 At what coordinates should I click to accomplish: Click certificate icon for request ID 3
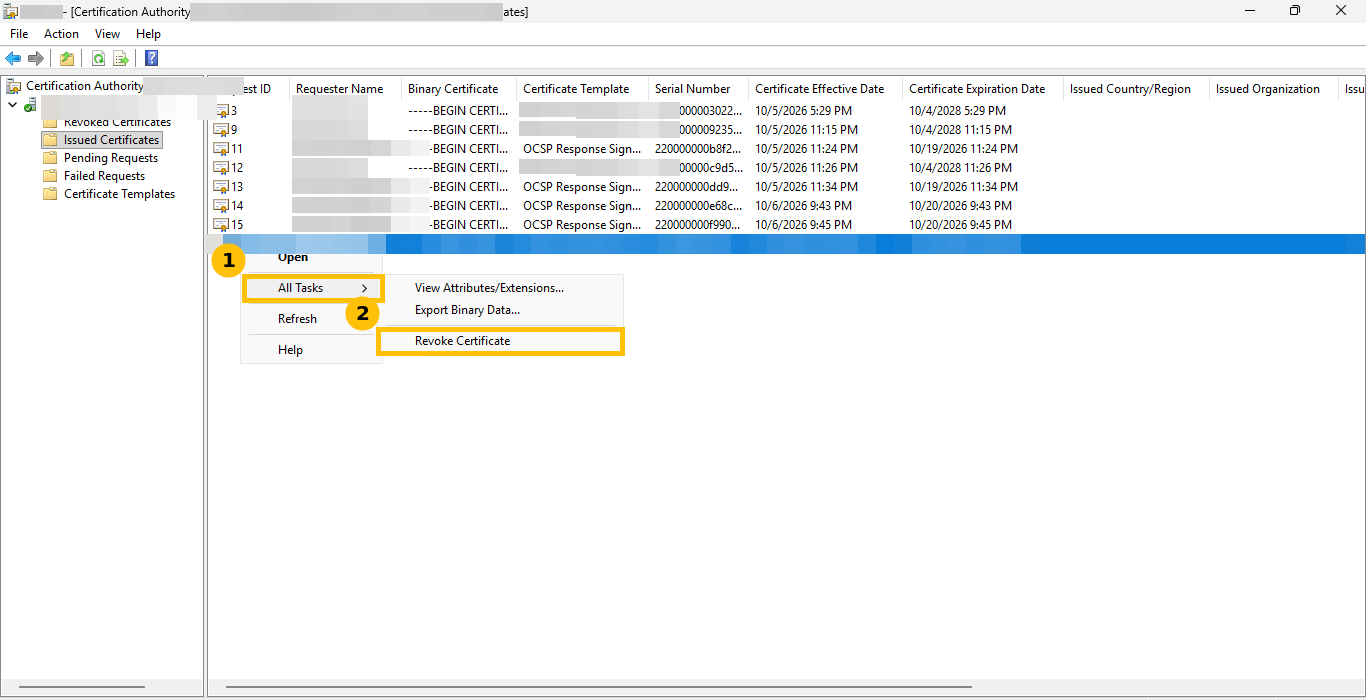coord(221,111)
